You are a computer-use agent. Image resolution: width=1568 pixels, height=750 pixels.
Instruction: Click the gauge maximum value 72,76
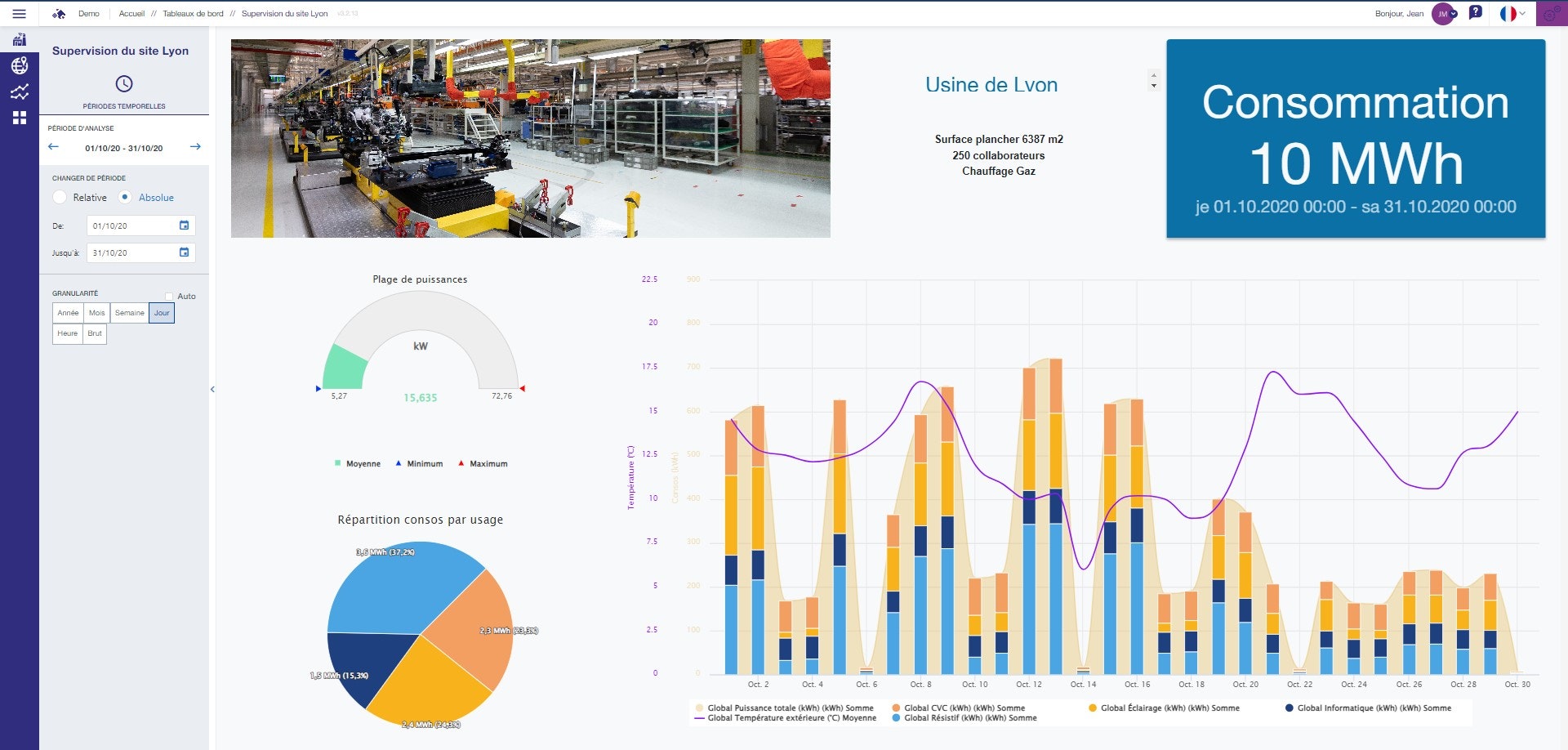(501, 396)
